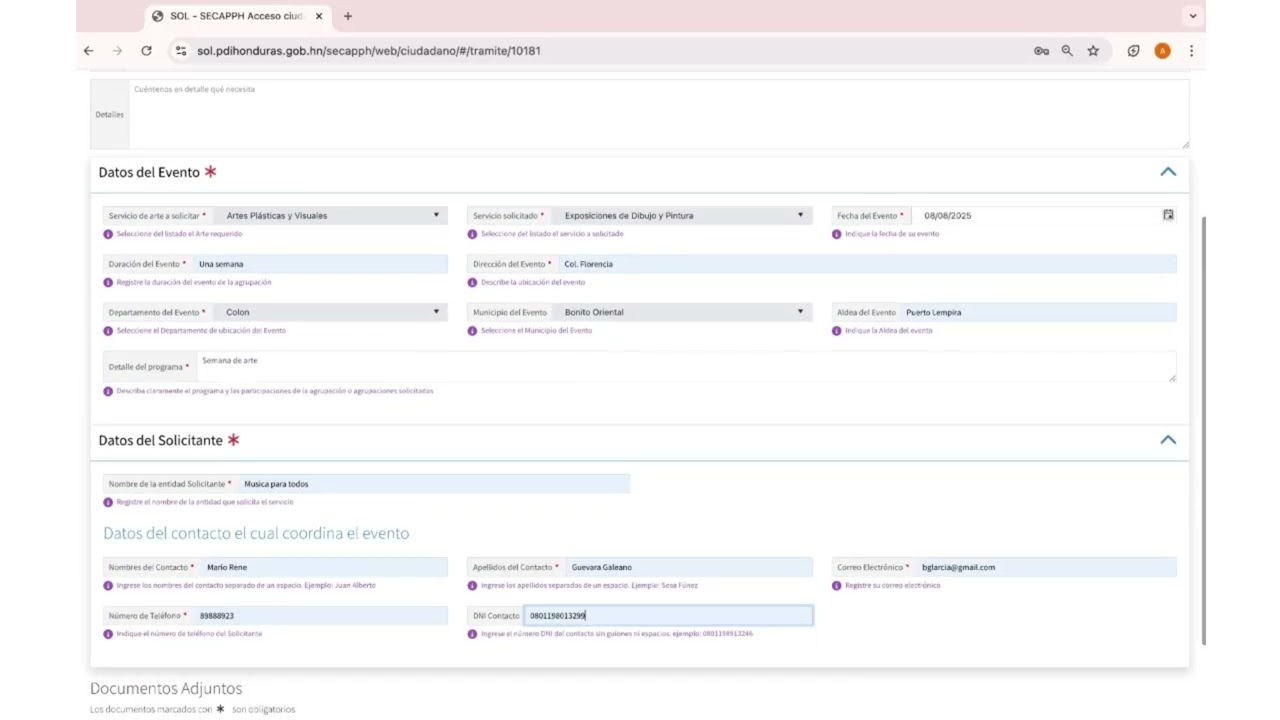
Task: Open calendar icon in Fecha del Evento
Action: pos(1168,215)
